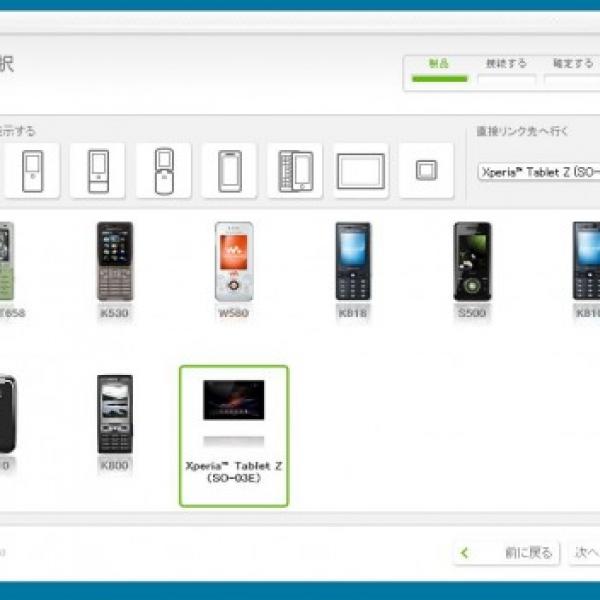This screenshot has height=600, width=600.
Task: Click the 次へ next button
Action: (585, 553)
